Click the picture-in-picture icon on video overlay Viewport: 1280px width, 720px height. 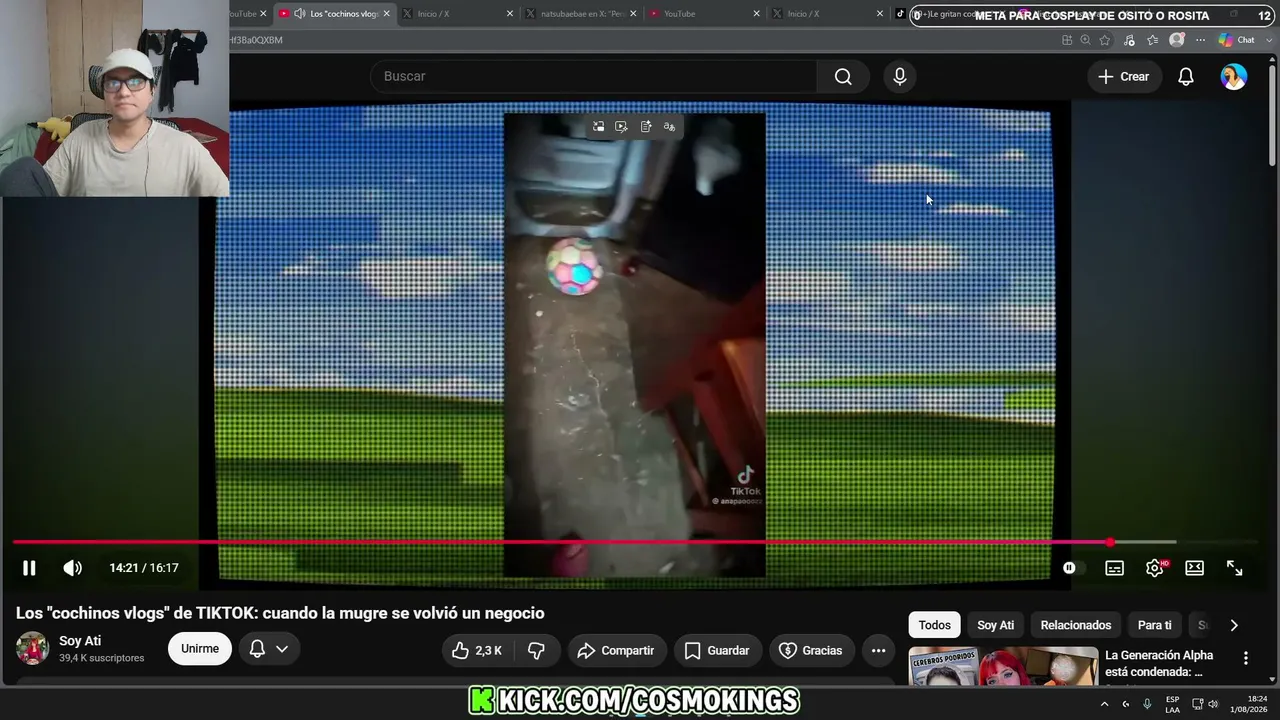598,126
